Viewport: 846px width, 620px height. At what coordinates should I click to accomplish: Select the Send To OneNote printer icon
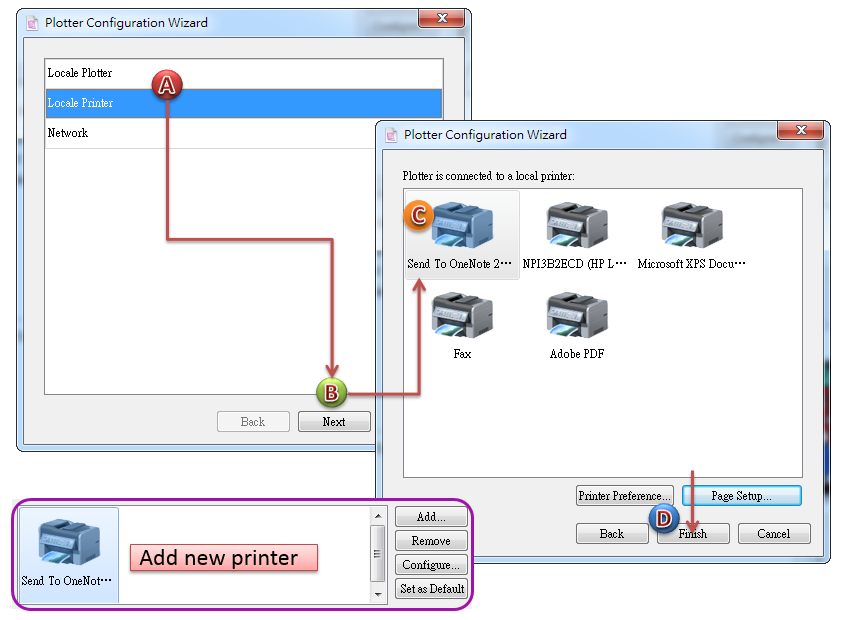tap(462, 230)
